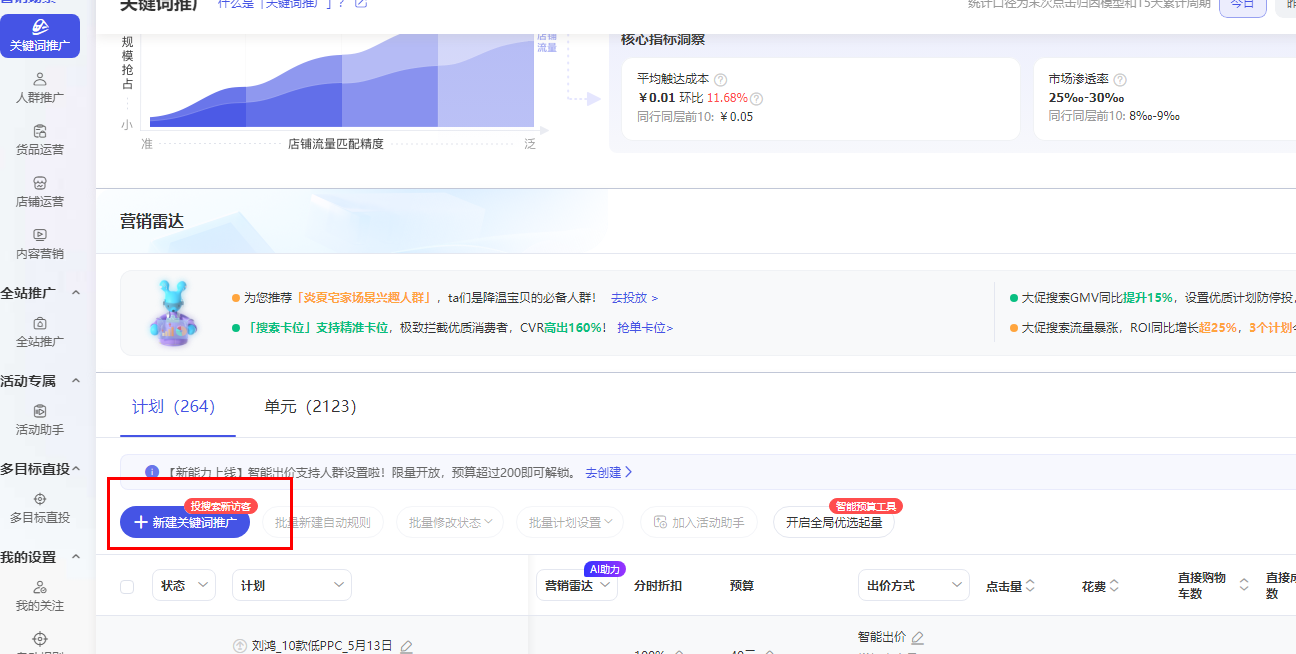Click edit pencil beside 智能出价
The width and height of the screenshot is (1296, 654).
tap(917, 637)
